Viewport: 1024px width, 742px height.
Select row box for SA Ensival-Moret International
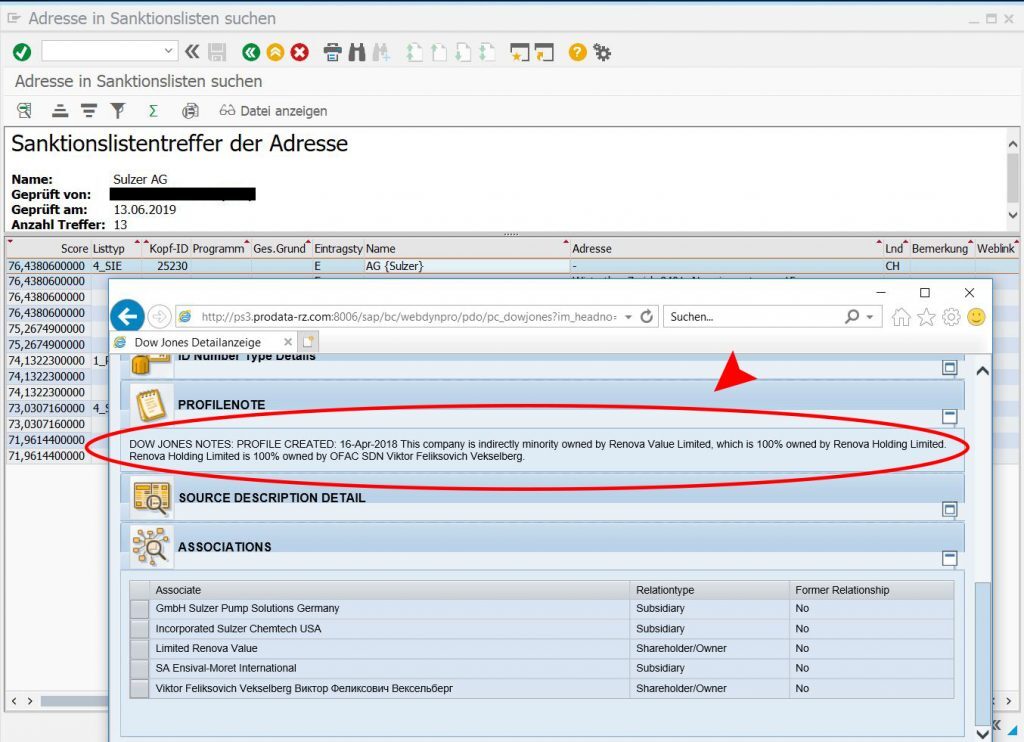139,668
